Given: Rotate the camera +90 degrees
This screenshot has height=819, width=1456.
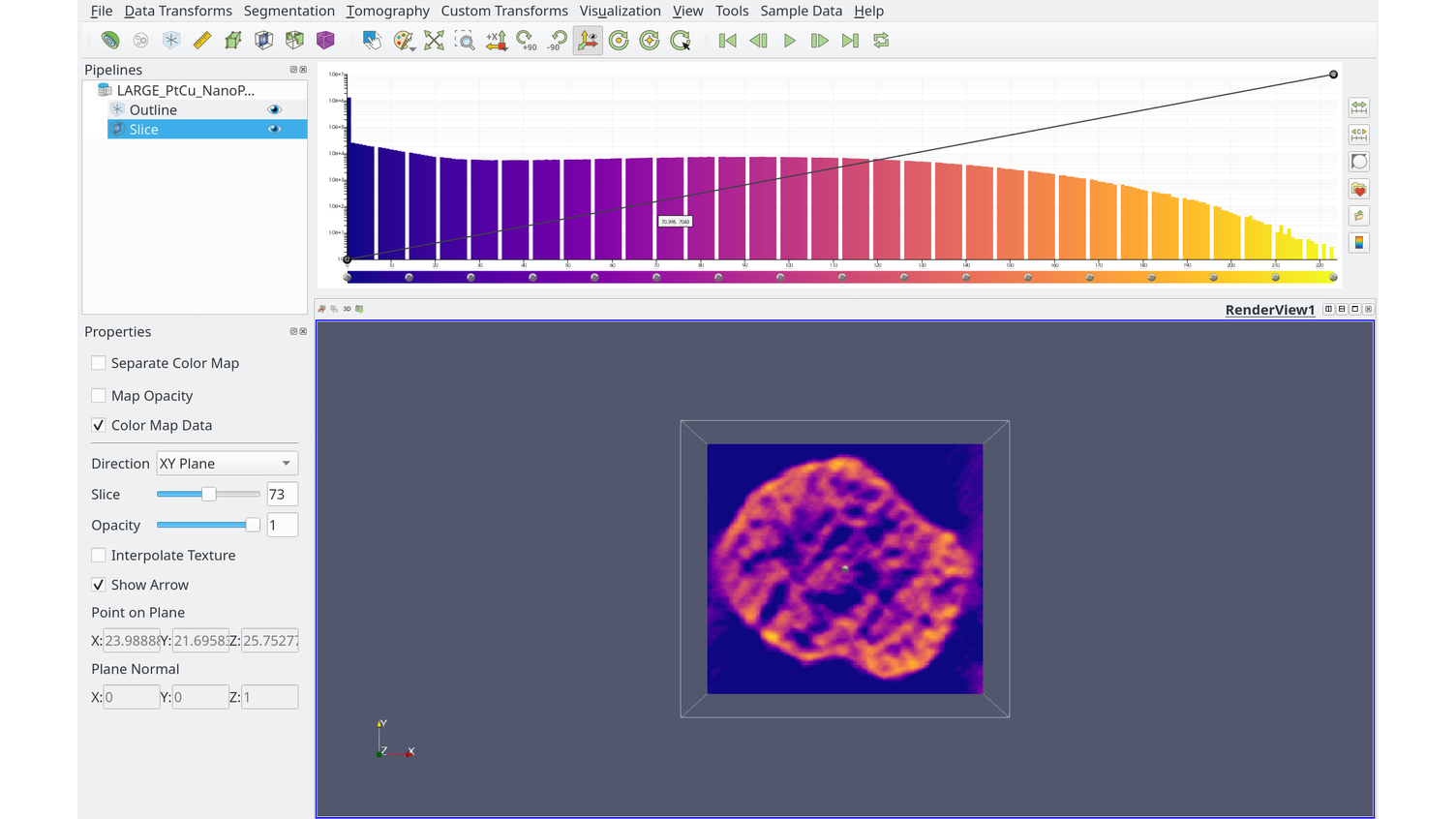Looking at the screenshot, I should pos(528,40).
